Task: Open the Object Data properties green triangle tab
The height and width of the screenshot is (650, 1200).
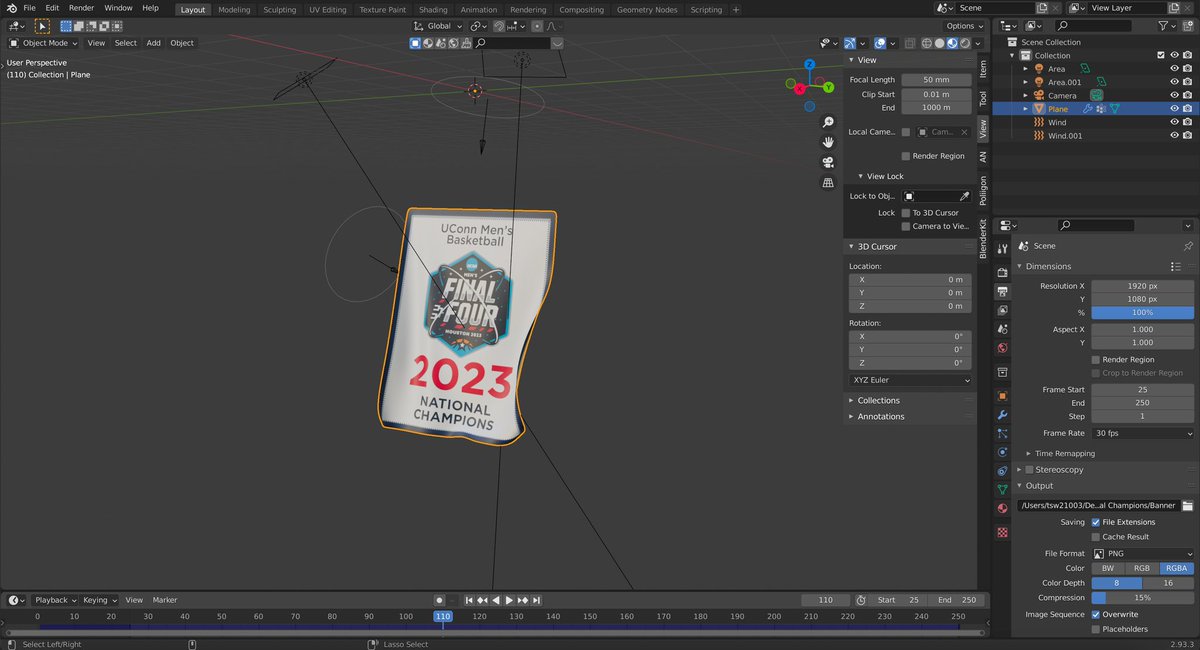Action: click(x=1002, y=490)
